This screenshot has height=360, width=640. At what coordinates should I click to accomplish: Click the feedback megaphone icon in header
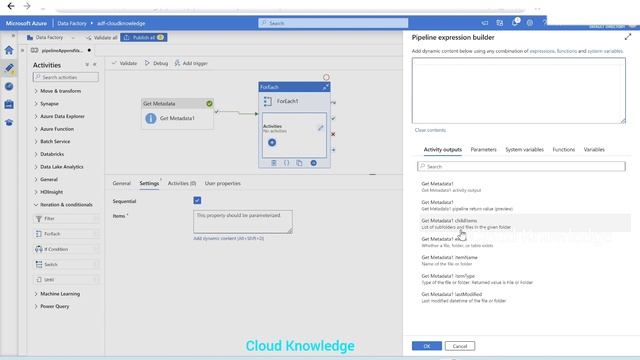pos(484,23)
